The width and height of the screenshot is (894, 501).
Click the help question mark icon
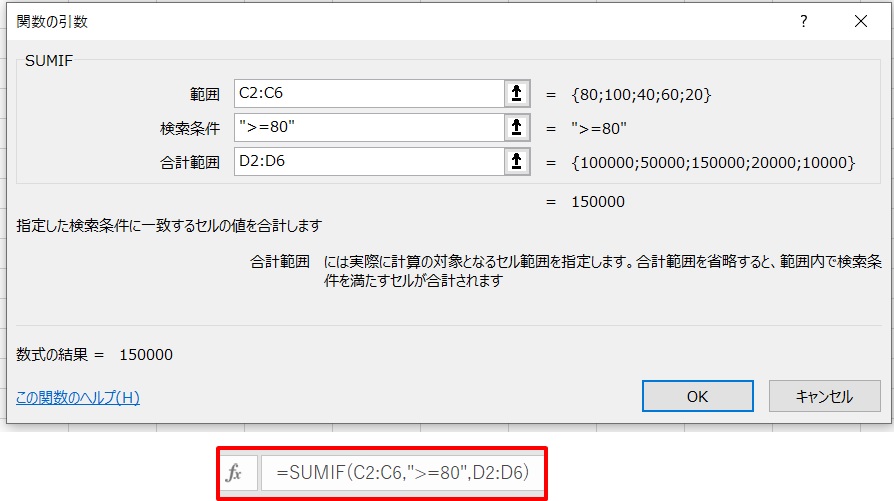804,22
